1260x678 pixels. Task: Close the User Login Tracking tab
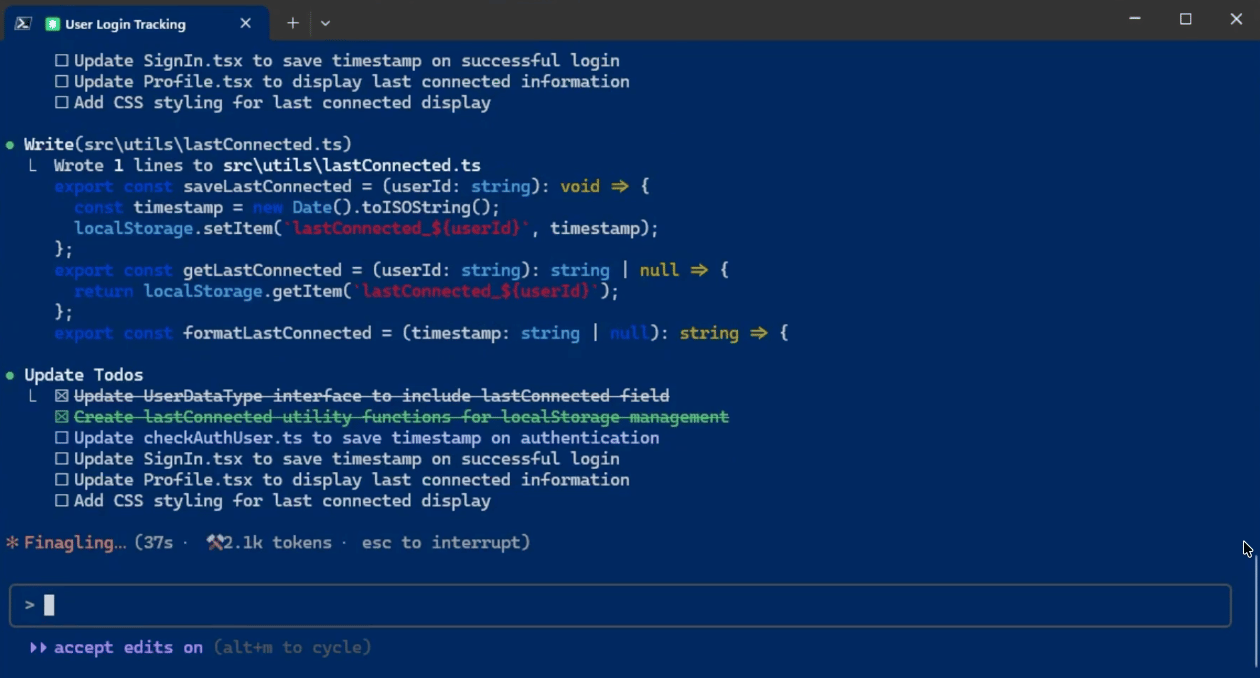tap(246, 23)
